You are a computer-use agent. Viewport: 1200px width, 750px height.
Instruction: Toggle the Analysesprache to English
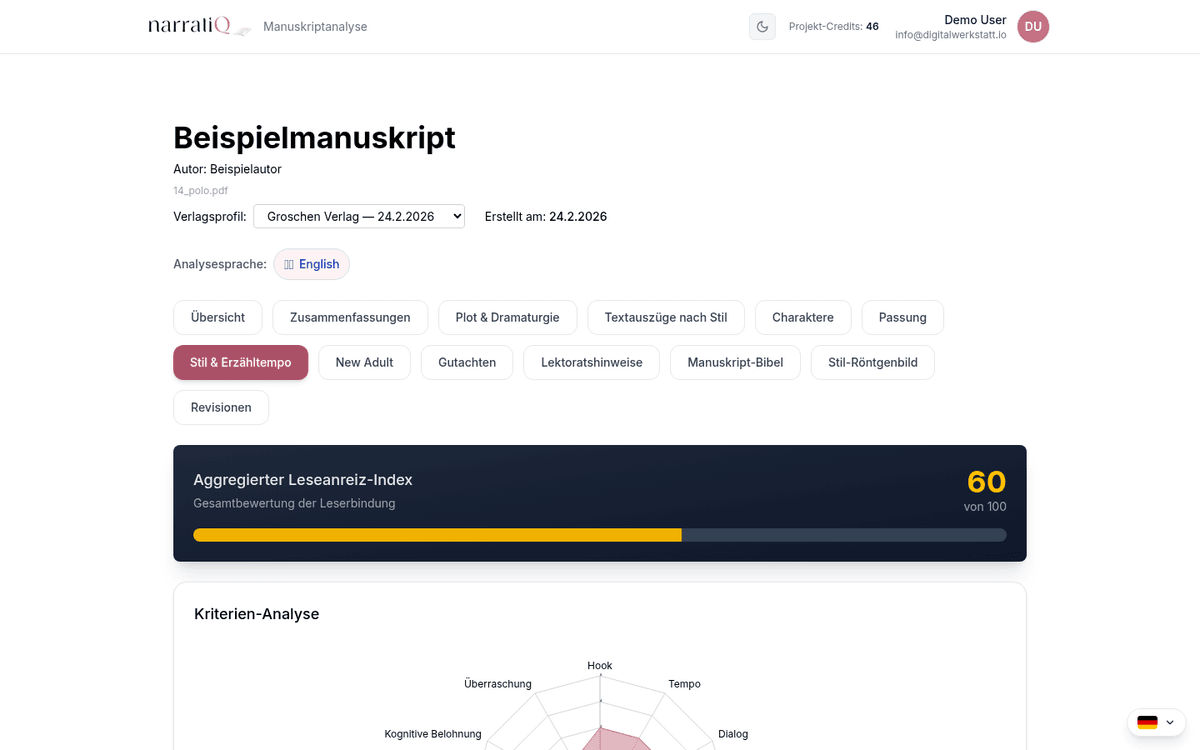pos(311,263)
